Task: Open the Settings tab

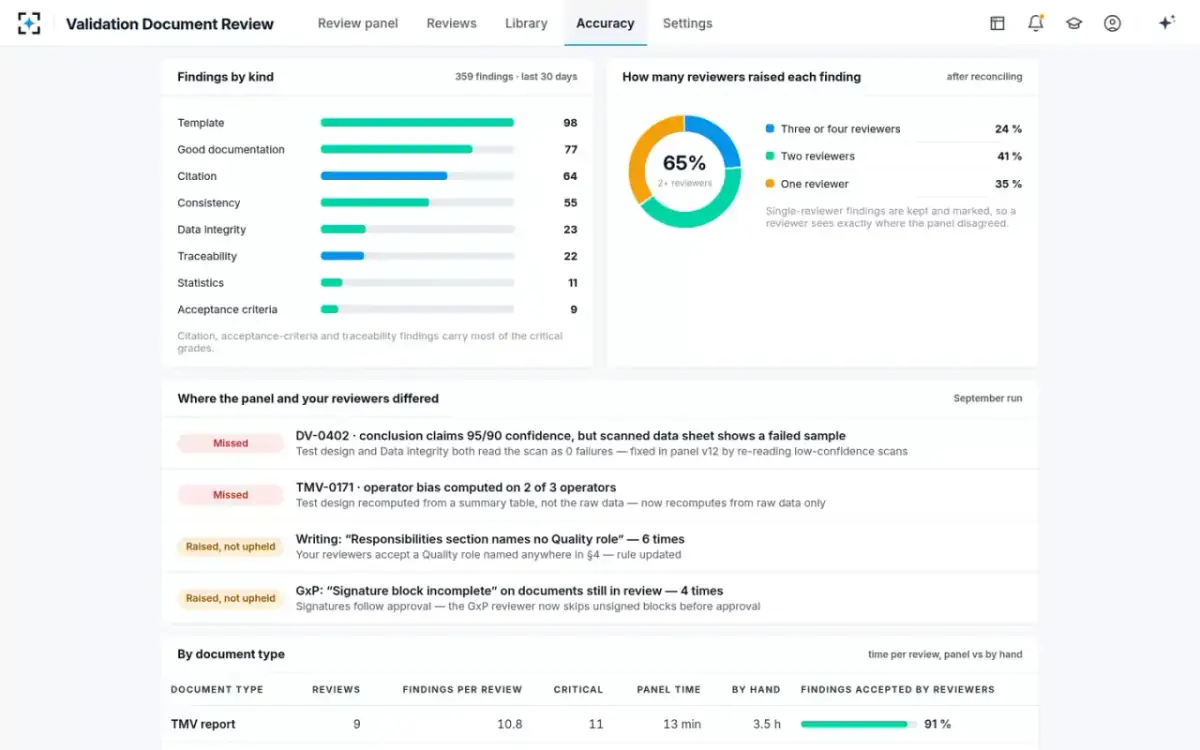Action: [688, 23]
